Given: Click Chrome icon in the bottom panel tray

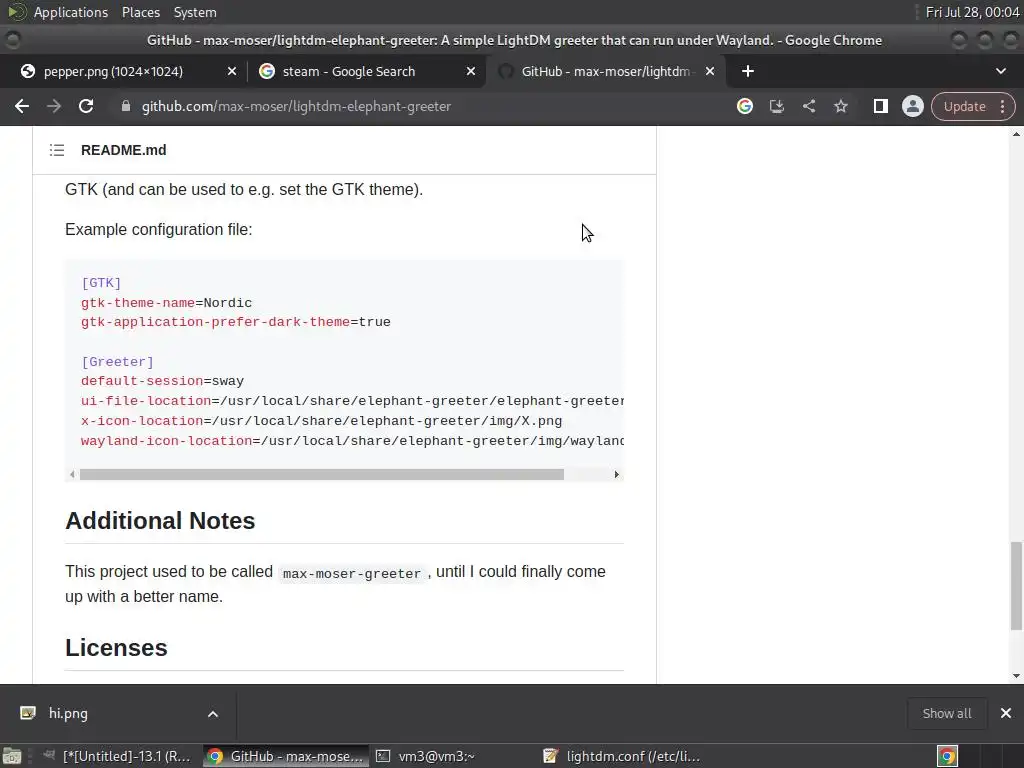Looking at the screenshot, I should (x=947, y=756).
